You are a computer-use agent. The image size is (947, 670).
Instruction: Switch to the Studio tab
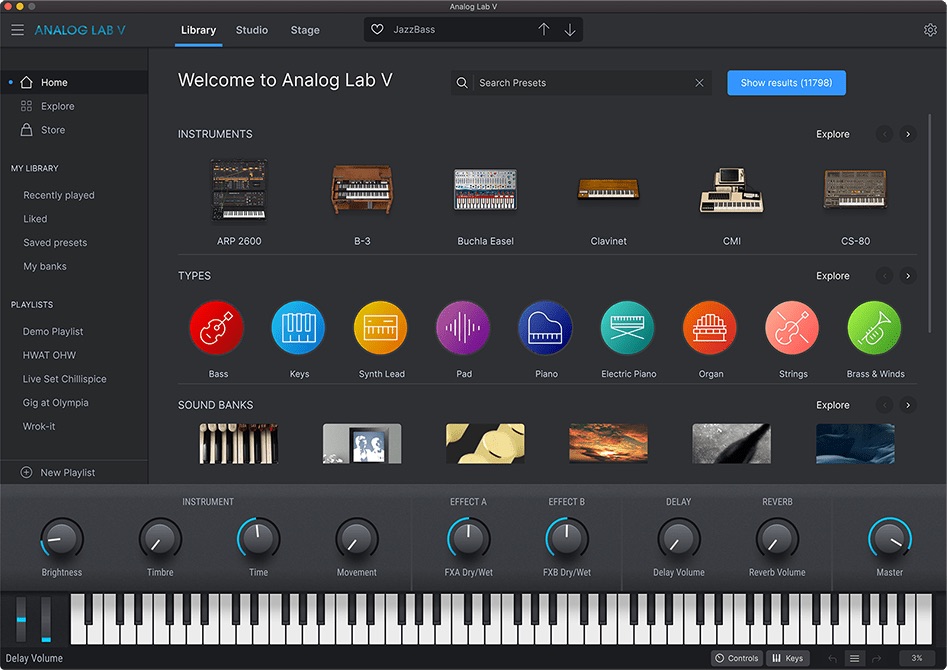pos(252,30)
